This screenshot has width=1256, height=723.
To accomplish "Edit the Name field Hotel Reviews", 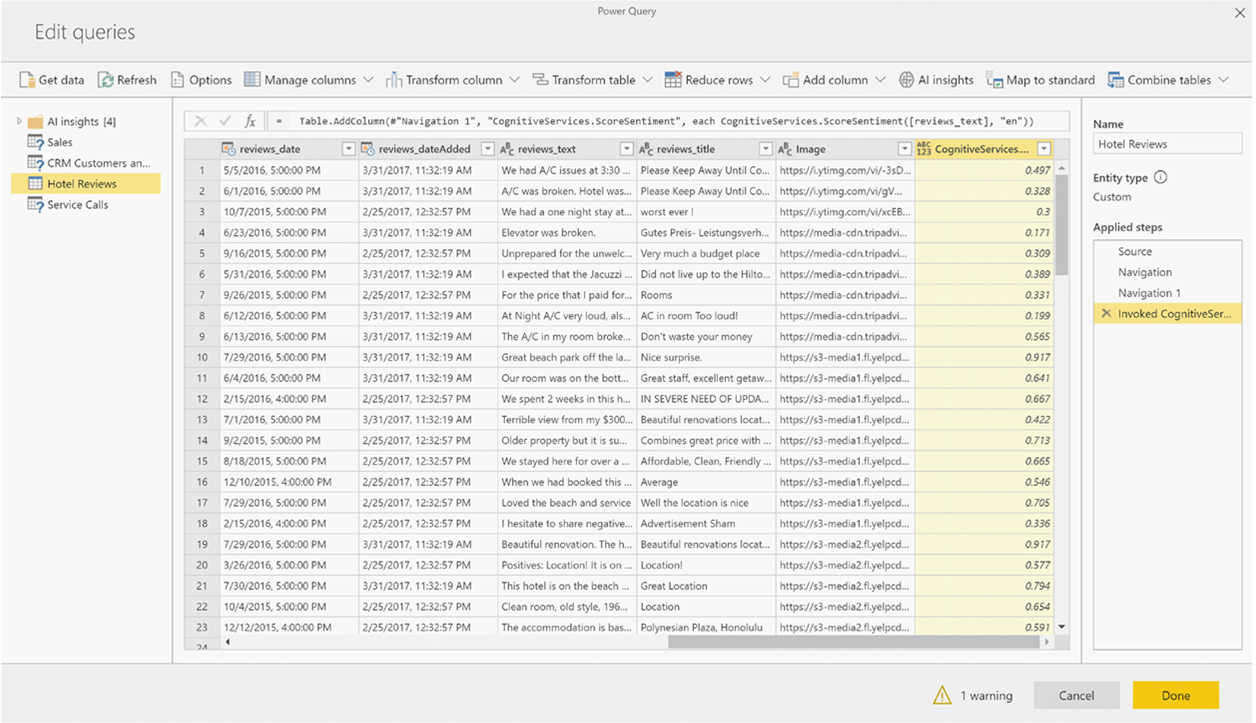I will pyautogui.click(x=1167, y=144).
